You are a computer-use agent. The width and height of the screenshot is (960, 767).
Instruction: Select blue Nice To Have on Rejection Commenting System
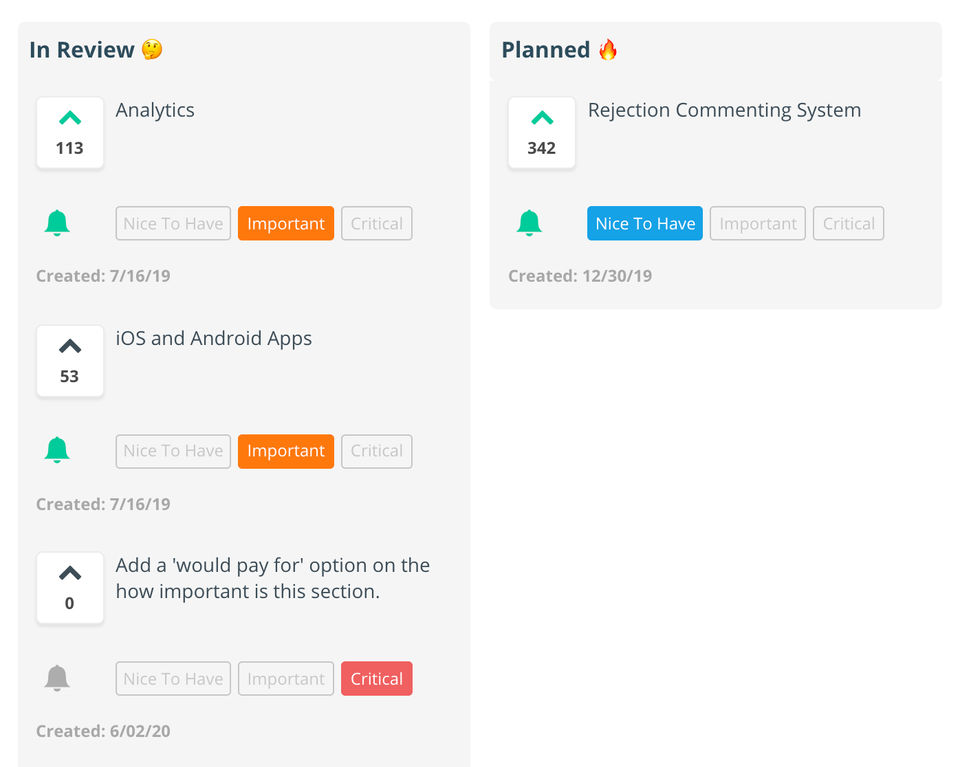point(645,223)
